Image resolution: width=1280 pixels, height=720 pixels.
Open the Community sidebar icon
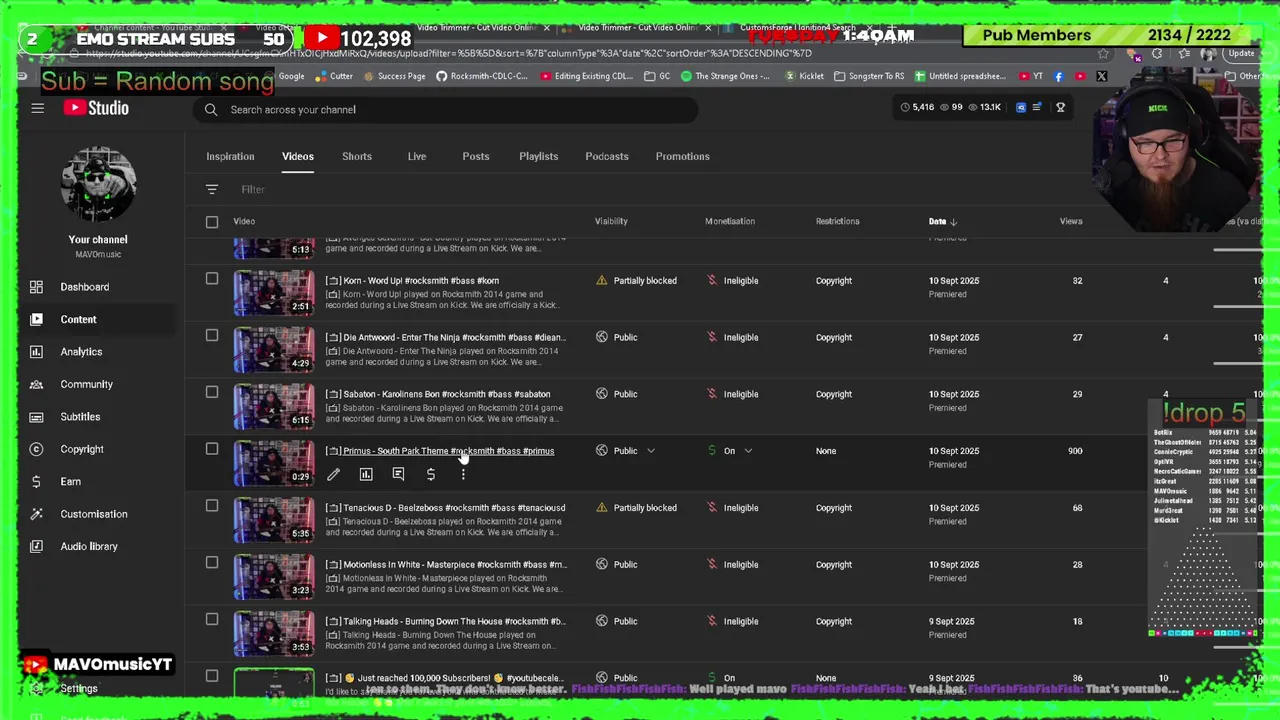pos(36,384)
